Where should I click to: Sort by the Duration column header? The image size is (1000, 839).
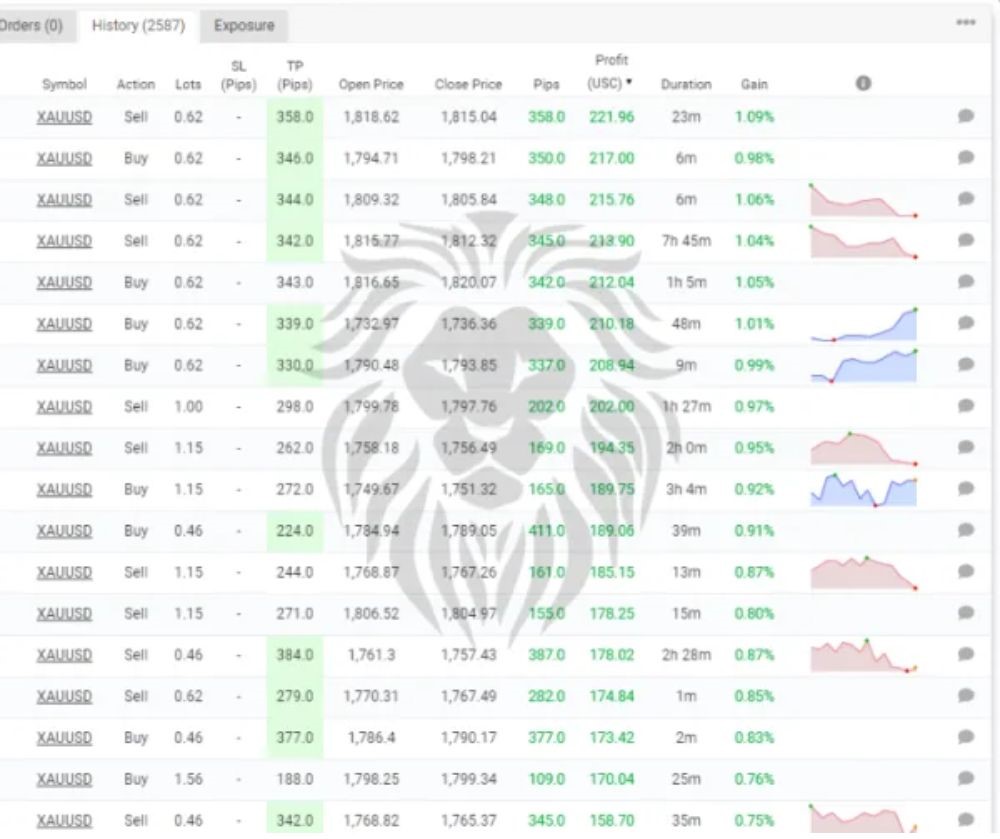(686, 84)
